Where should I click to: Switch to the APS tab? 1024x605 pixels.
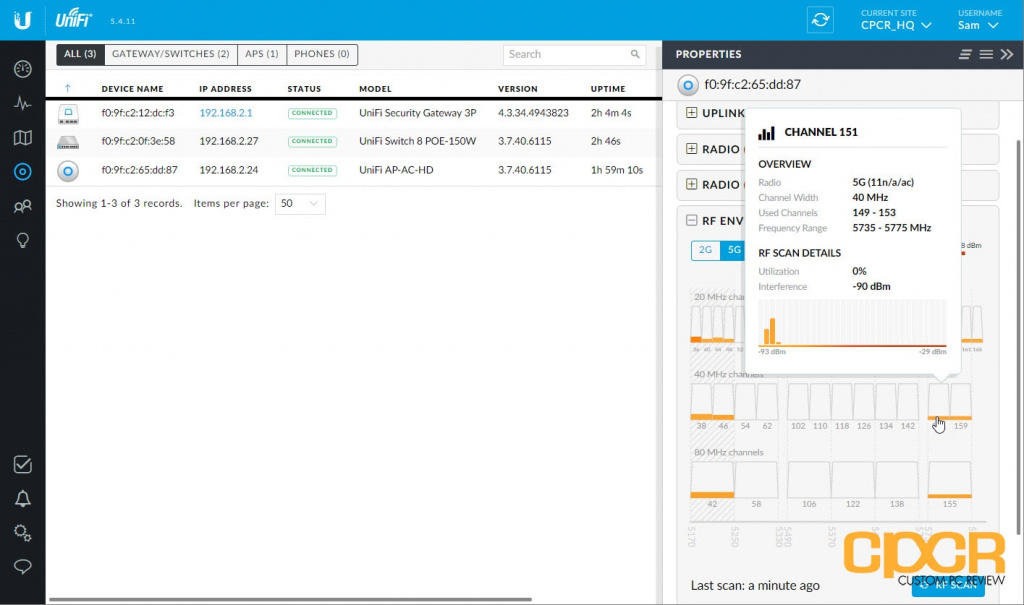click(262, 54)
